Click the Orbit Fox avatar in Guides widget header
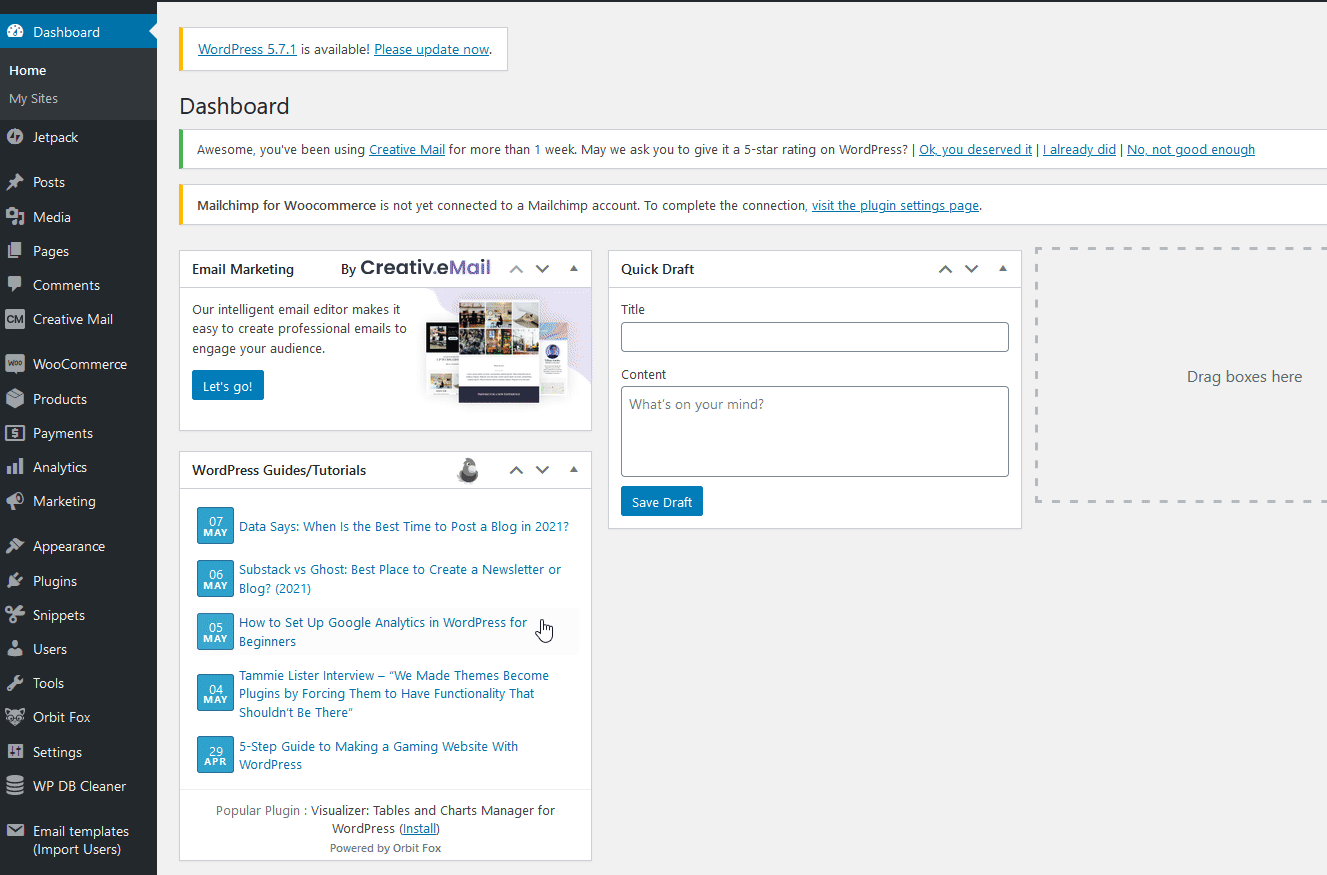Screen dimensions: 1327x875 [x=468, y=470]
